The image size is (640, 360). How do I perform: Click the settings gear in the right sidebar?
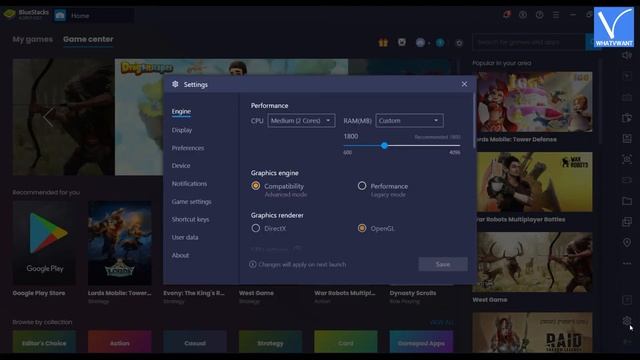pos(627,321)
